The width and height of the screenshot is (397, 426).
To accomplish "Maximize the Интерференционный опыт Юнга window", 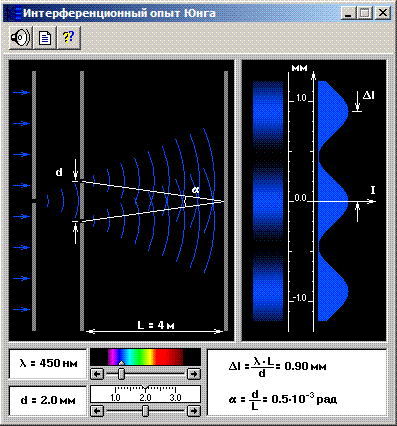I will [x=364, y=13].
